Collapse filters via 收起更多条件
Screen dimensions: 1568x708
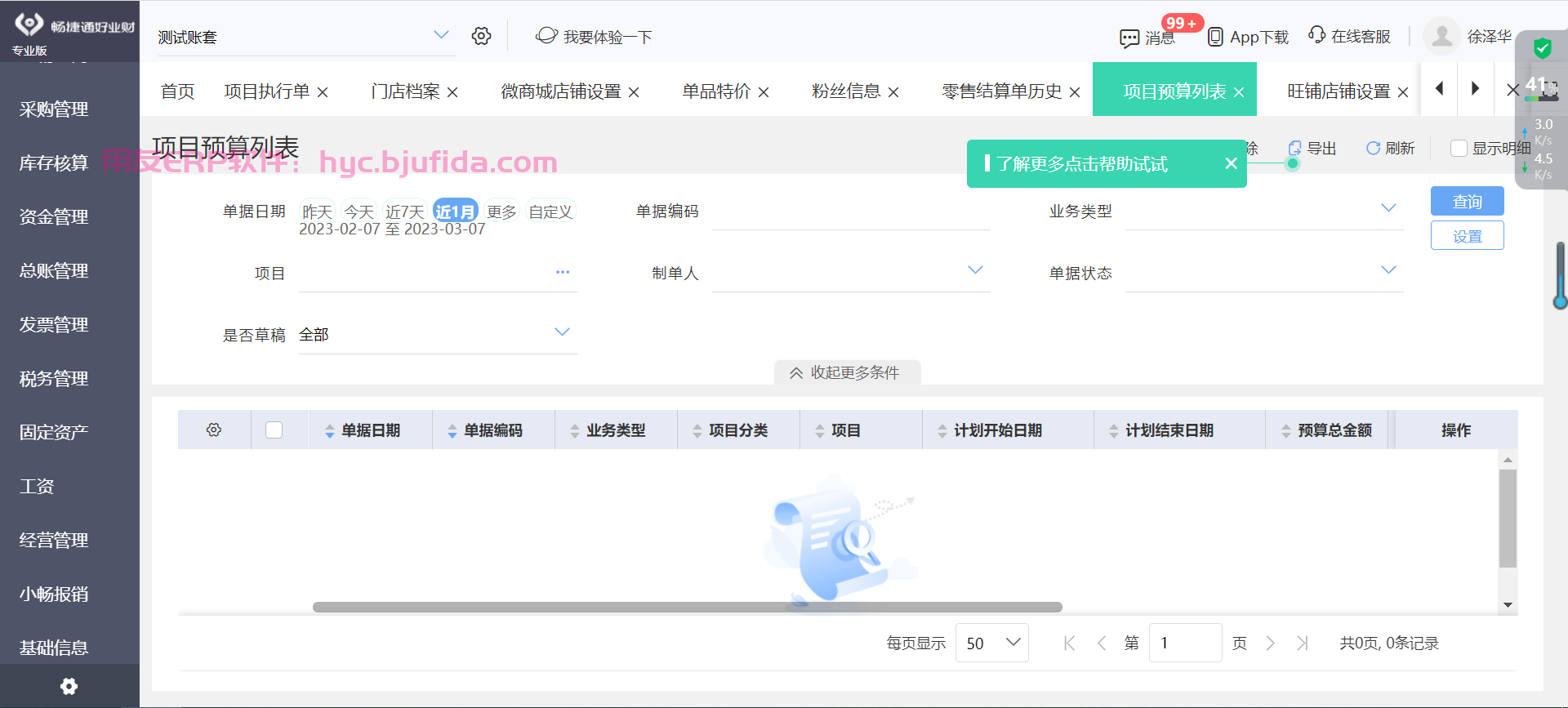(x=847, y=372)
